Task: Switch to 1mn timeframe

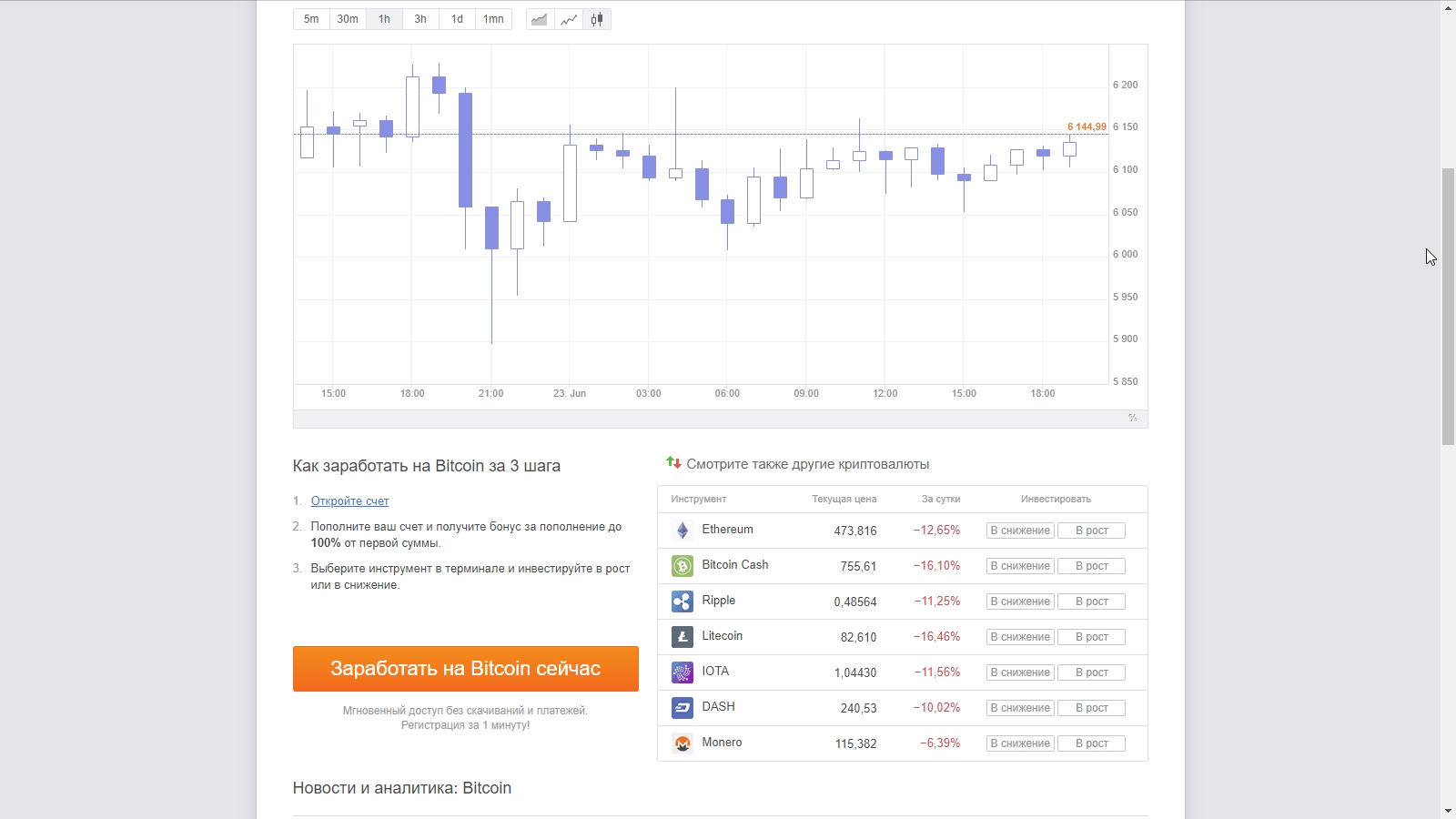Action: [493, 19]
